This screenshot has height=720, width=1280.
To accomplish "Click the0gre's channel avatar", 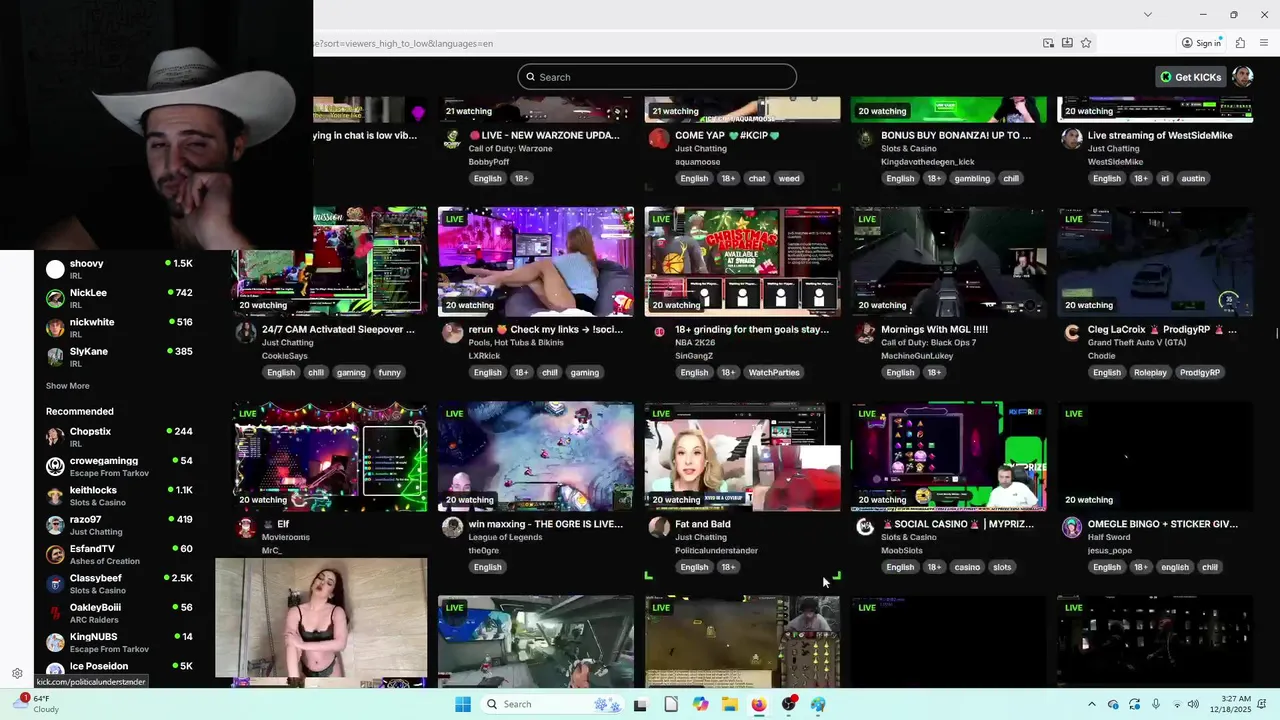I will click(x=452, y=527).
